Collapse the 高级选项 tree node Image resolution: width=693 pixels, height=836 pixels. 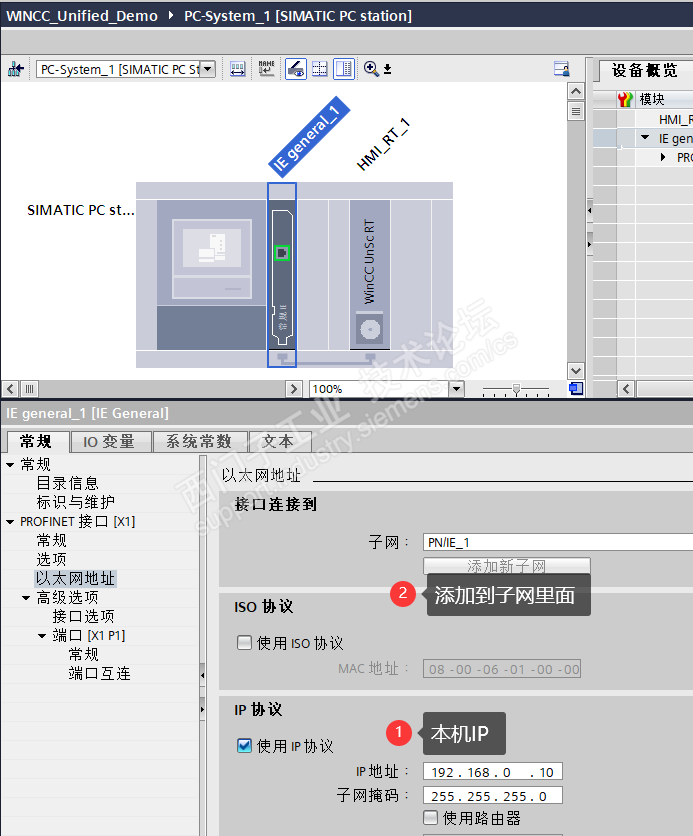click(26, 598)
